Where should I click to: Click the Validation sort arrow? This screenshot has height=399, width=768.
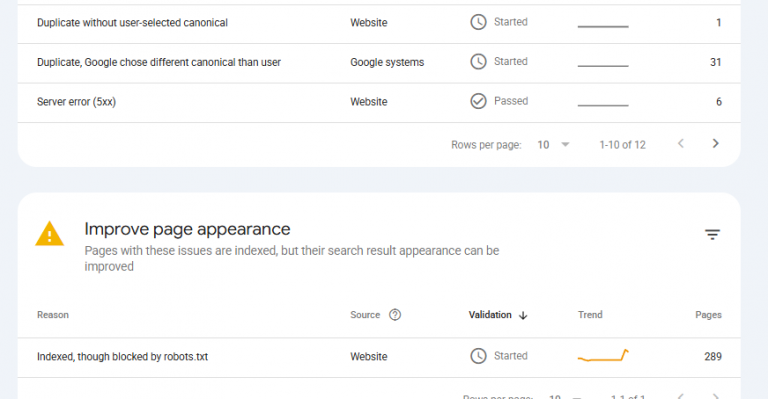click(523, 315)
